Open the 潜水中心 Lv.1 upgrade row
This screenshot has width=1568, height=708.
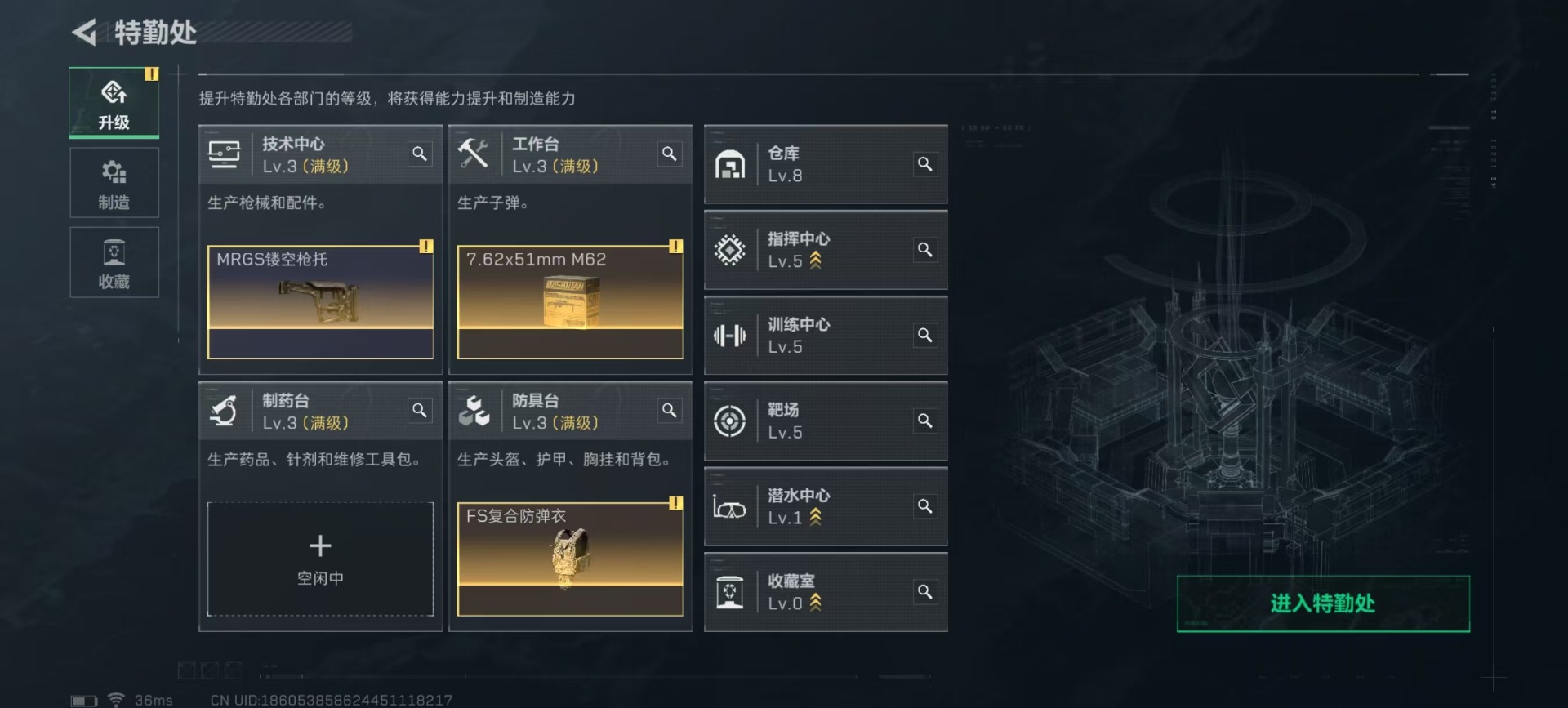[826, 506]
